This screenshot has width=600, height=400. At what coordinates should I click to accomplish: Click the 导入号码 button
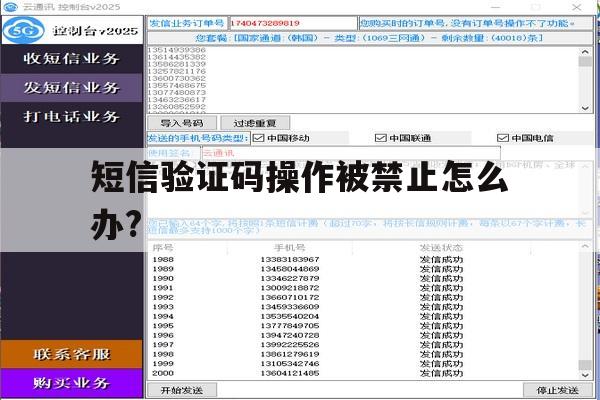pos(182,123)
